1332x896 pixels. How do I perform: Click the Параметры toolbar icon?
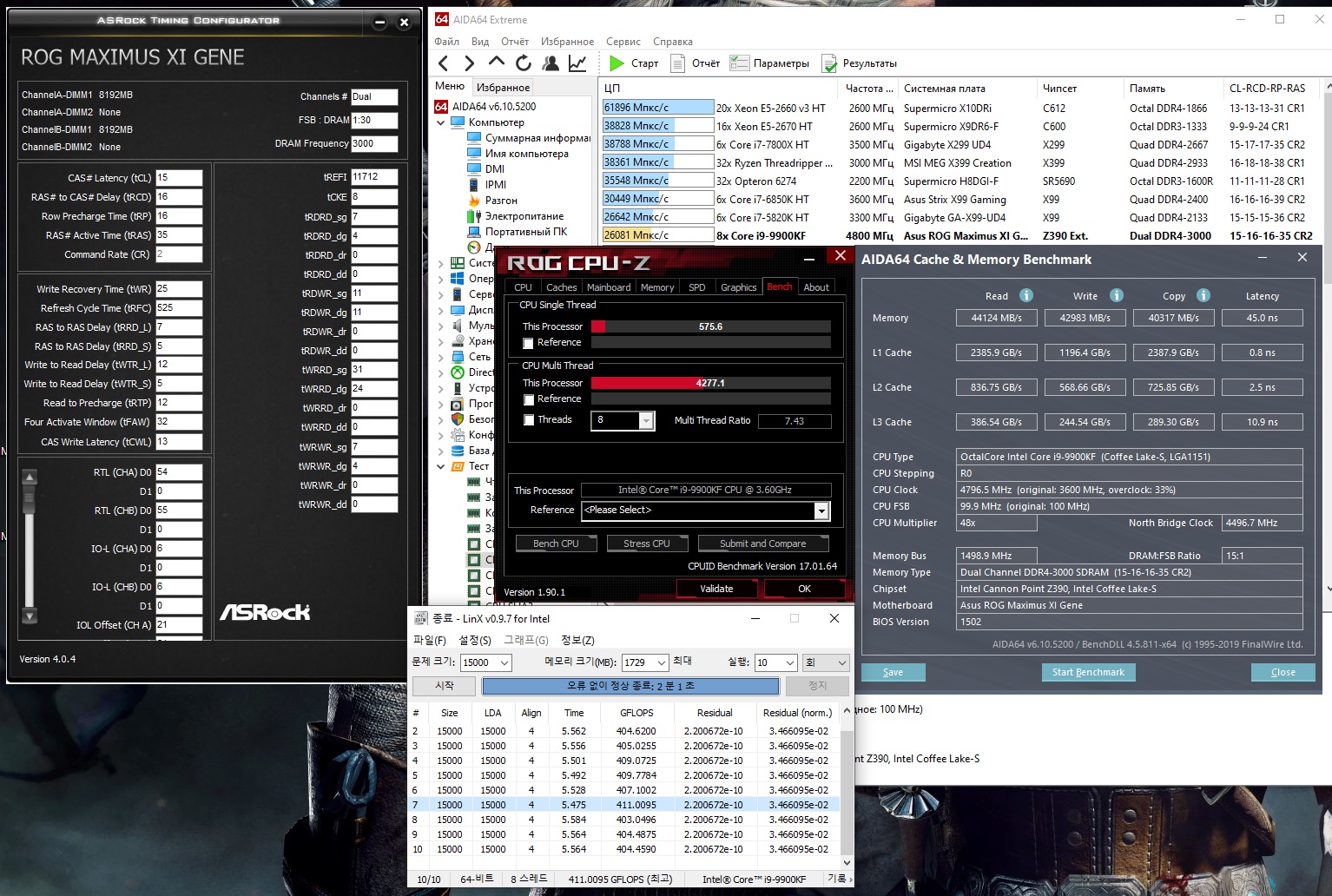[740, 63]
